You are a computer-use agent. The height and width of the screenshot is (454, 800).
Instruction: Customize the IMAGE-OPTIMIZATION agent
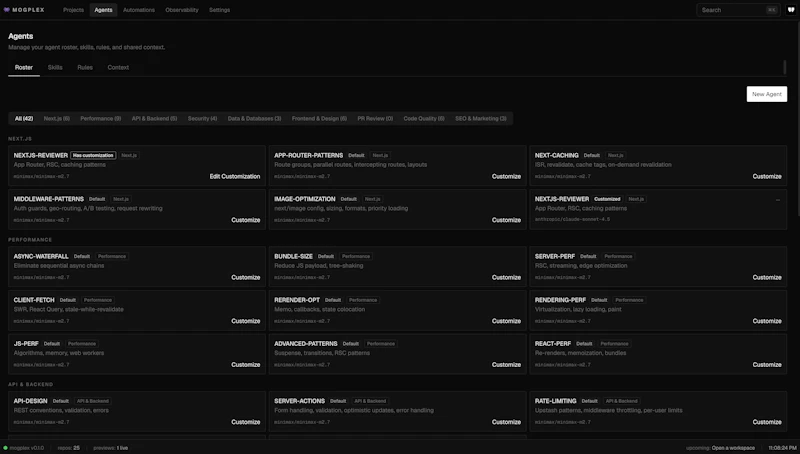pos(506,220)
